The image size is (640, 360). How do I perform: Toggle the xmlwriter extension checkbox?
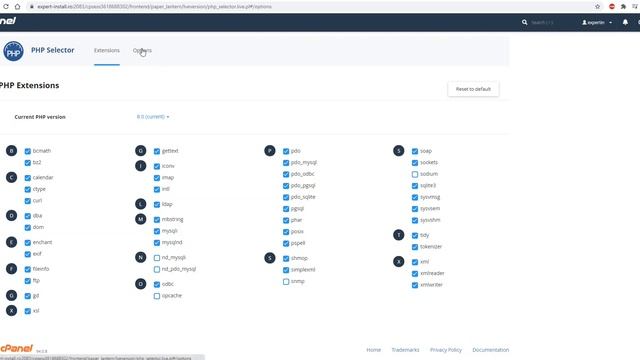click(x=415, y=285)
